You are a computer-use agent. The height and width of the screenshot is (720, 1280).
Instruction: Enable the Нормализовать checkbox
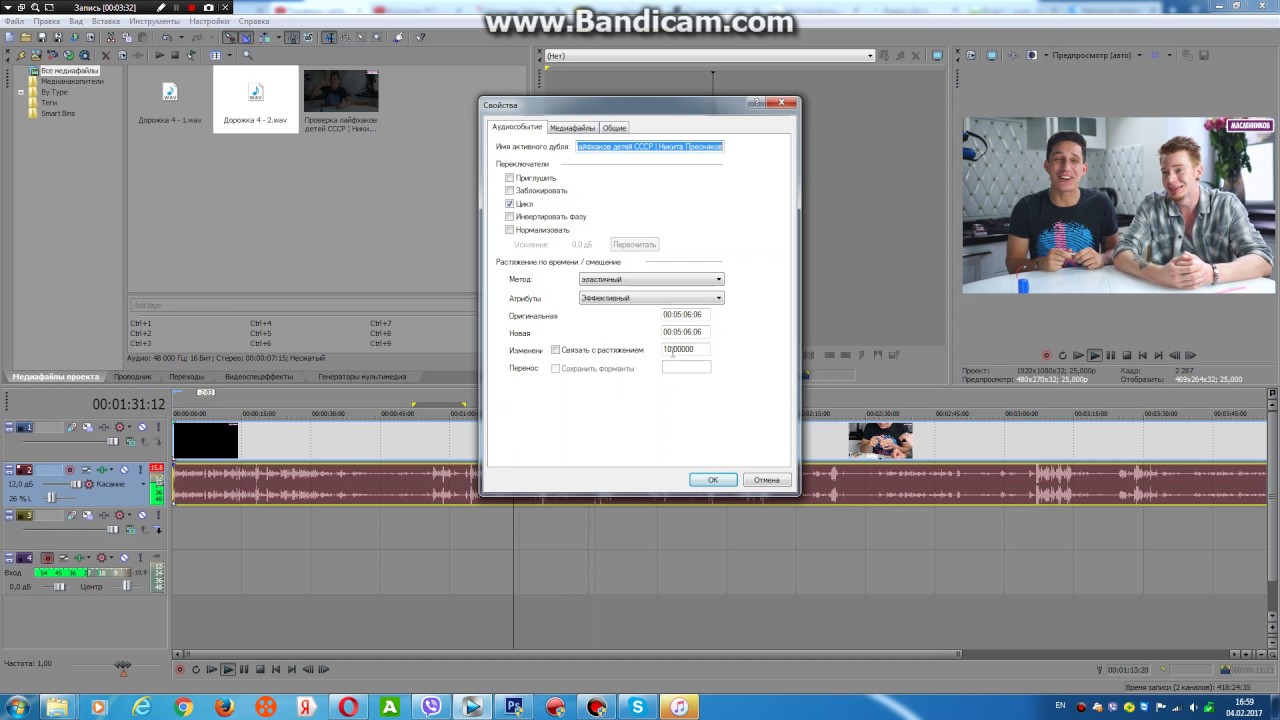[x=510, y=230]
